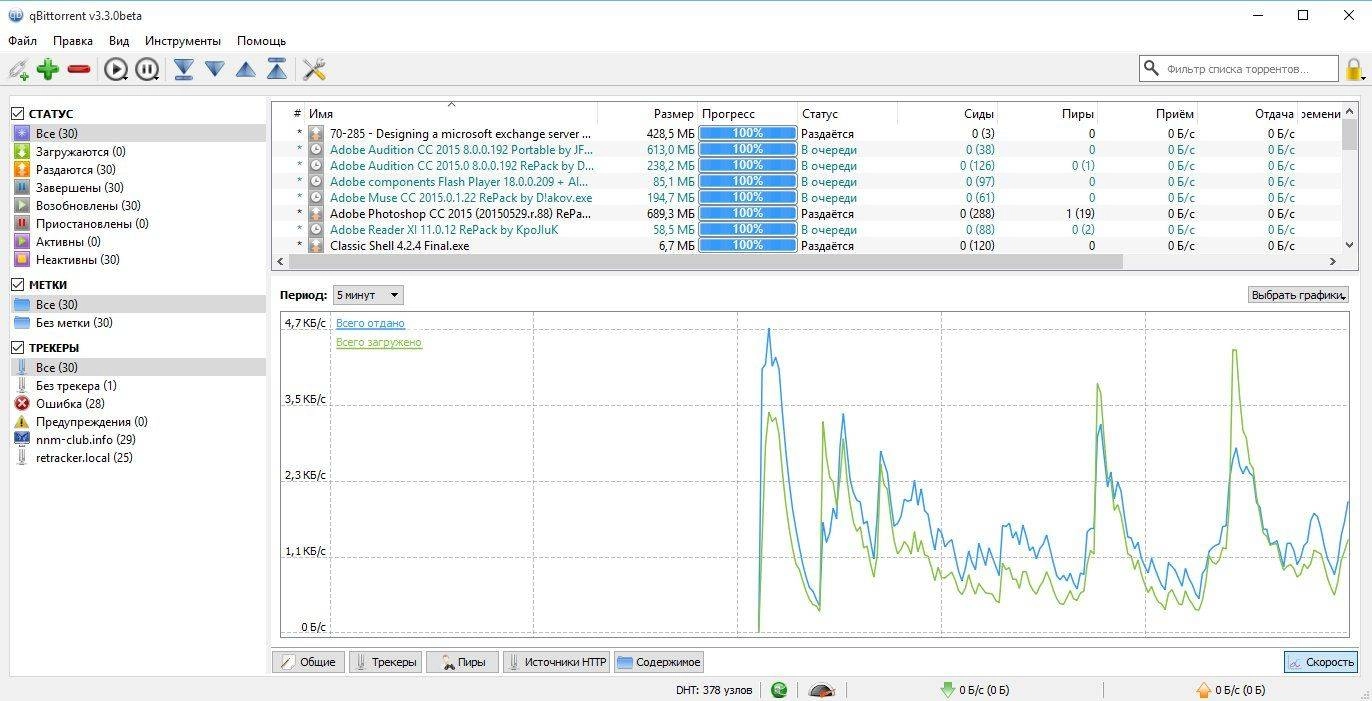Select Adobe components Flash Player torrent row

[460, 181]
